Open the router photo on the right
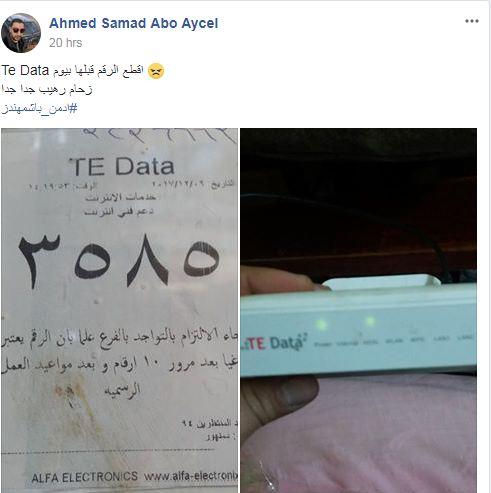This screenshot has width=491, height=493. (x=358, y=310)
